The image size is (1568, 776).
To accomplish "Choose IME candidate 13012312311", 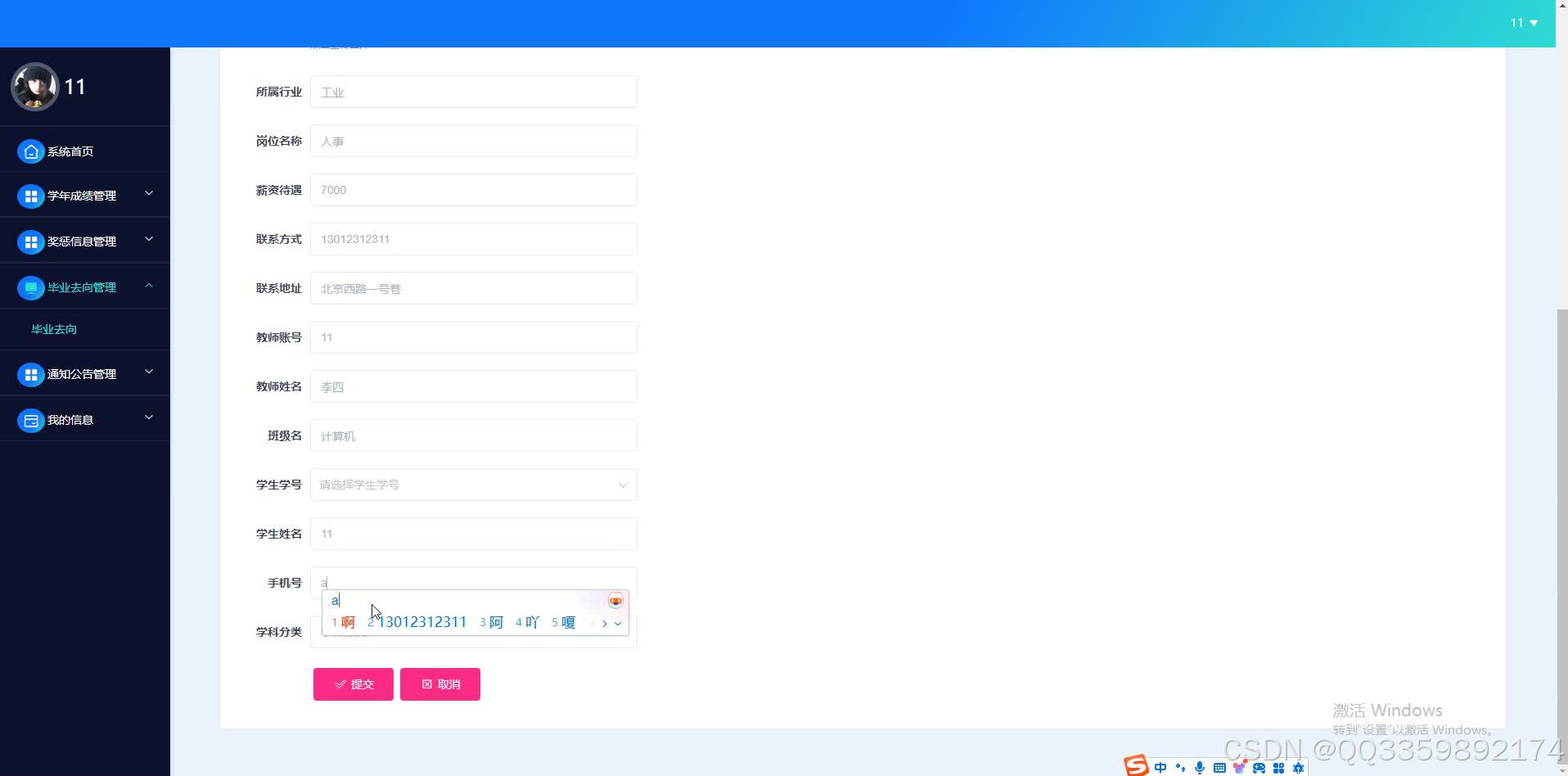I will [x=417, y=623].
